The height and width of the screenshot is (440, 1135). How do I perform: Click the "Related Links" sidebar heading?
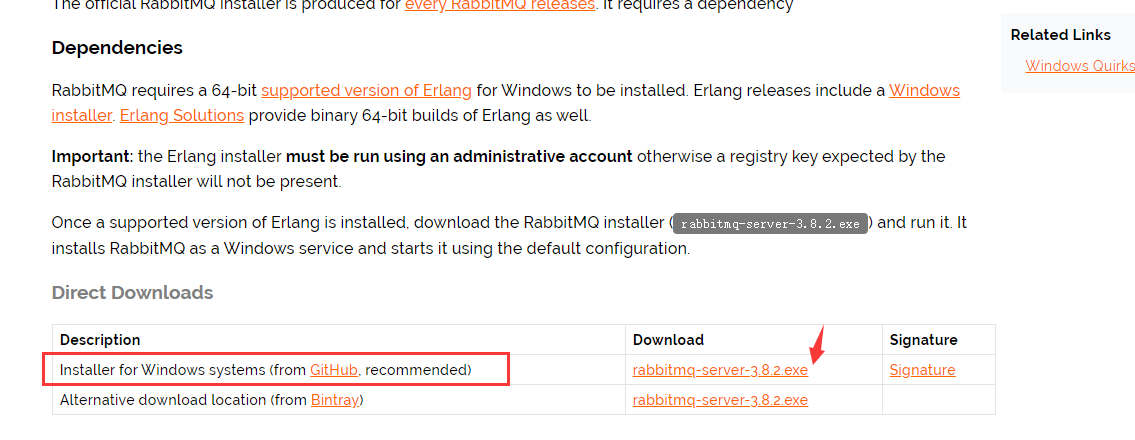(1060, 35)
